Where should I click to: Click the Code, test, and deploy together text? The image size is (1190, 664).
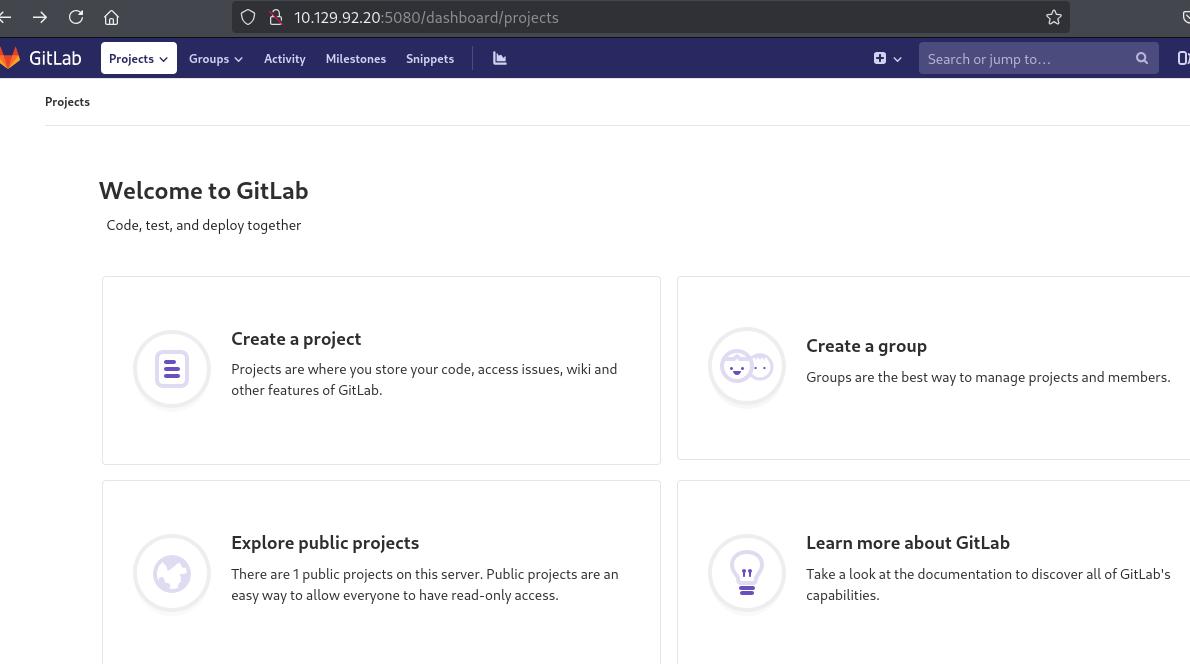(x=203, y=225)
